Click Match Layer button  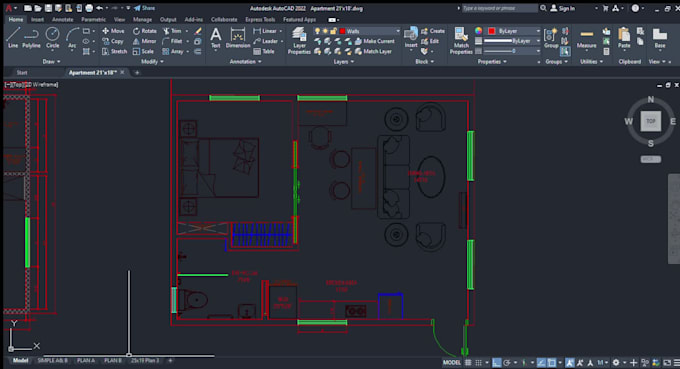373,51
